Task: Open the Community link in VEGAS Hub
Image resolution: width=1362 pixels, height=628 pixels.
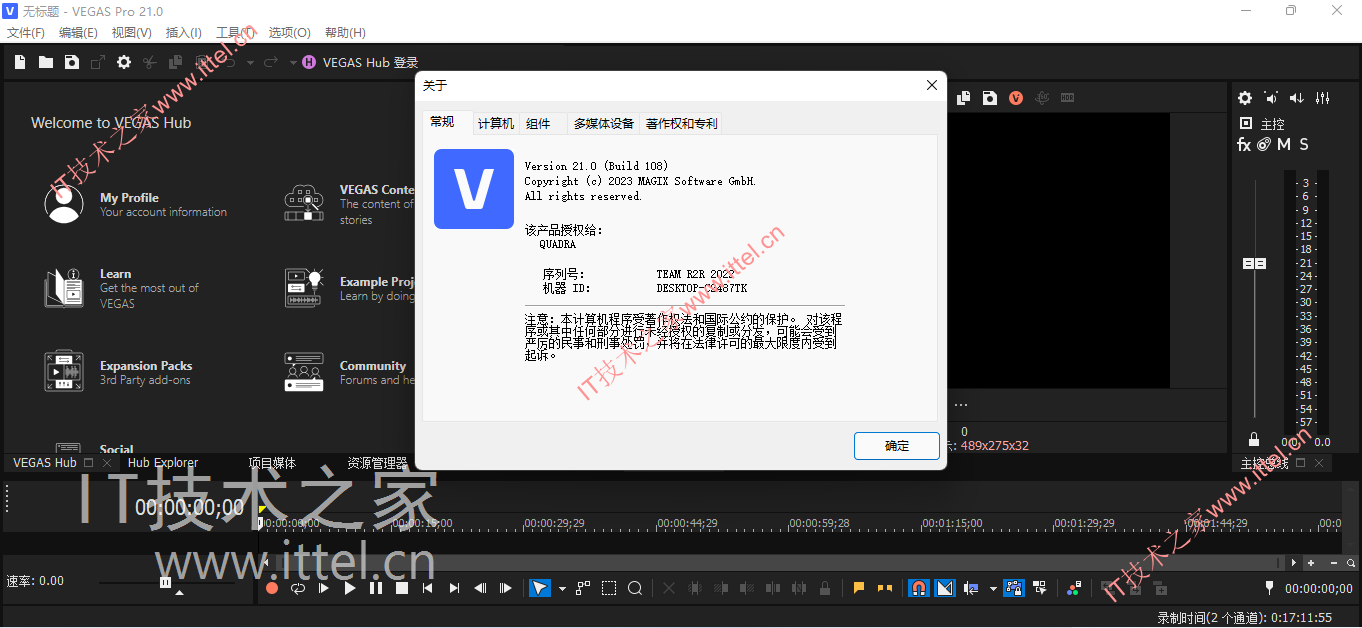Action: click(373, 366)
